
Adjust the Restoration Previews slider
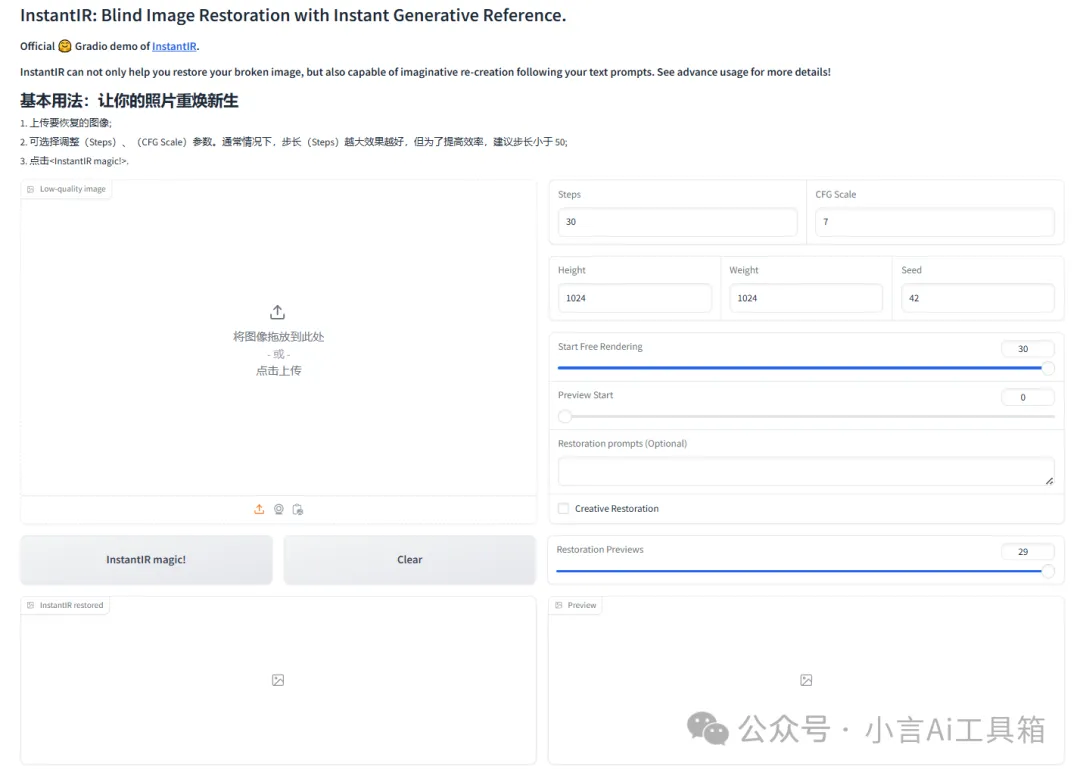coord(805,571)
